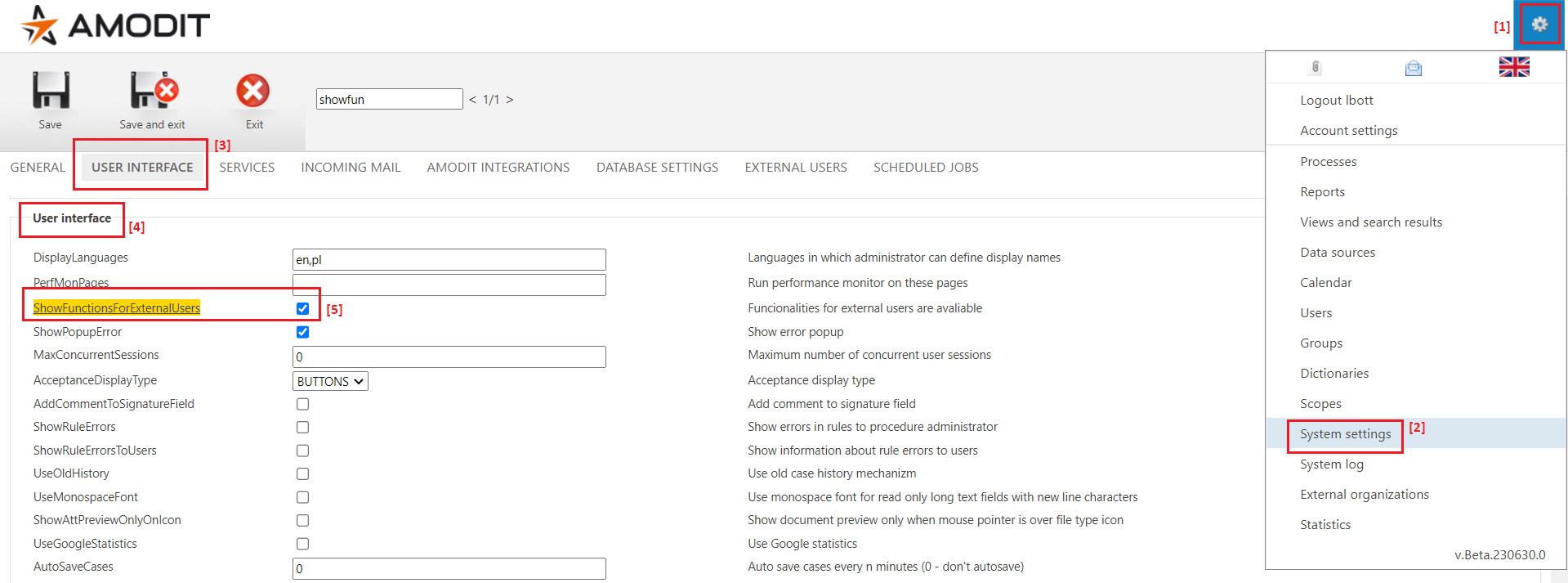Image resolution: width=1568 pixels, height=583 pixels.
Task: Switch to the AMODIT INTEGRATIONS tab
Action: tap(498, 167)
